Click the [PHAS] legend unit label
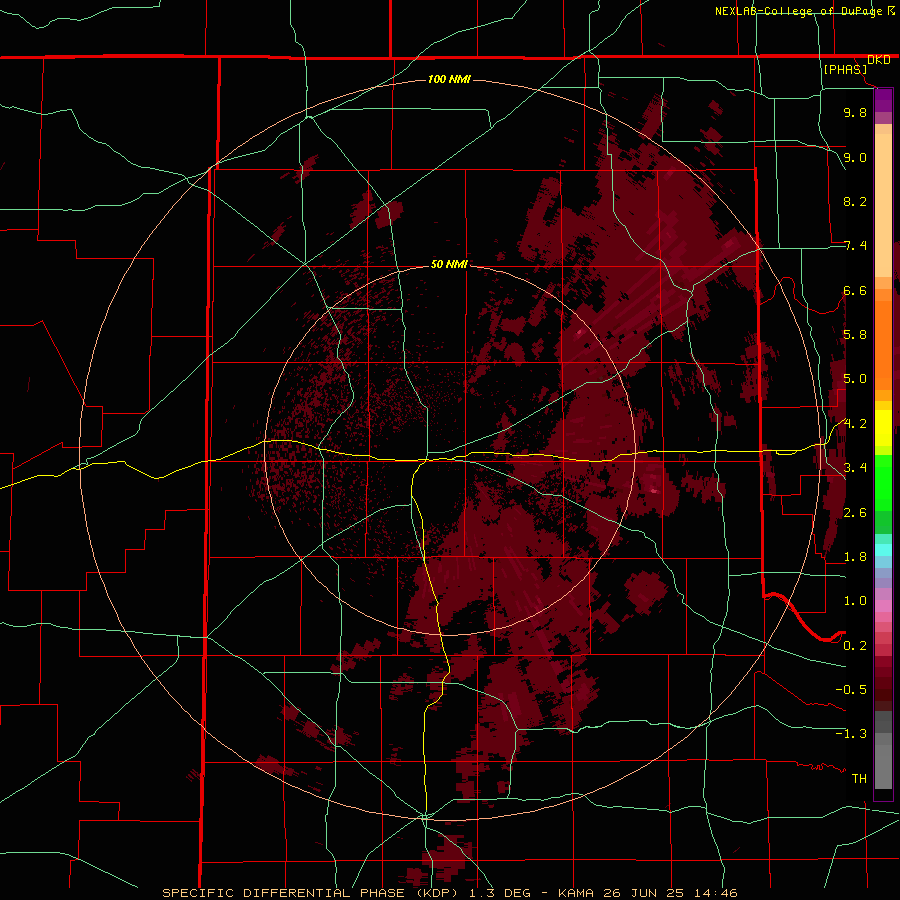 click(x=845, y=69)
